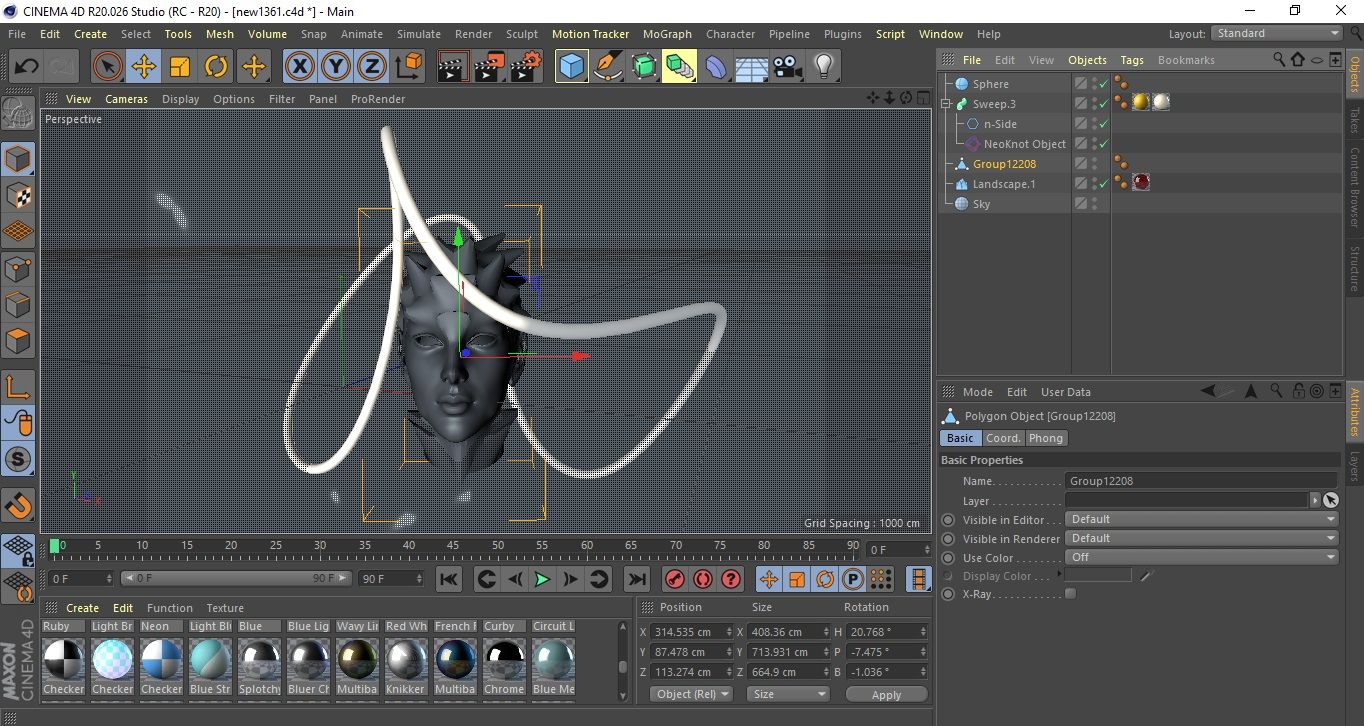This screenshot has height=726, width=1364.
Task: Toggle X axis lock
Action: click(x=299, y=67)
